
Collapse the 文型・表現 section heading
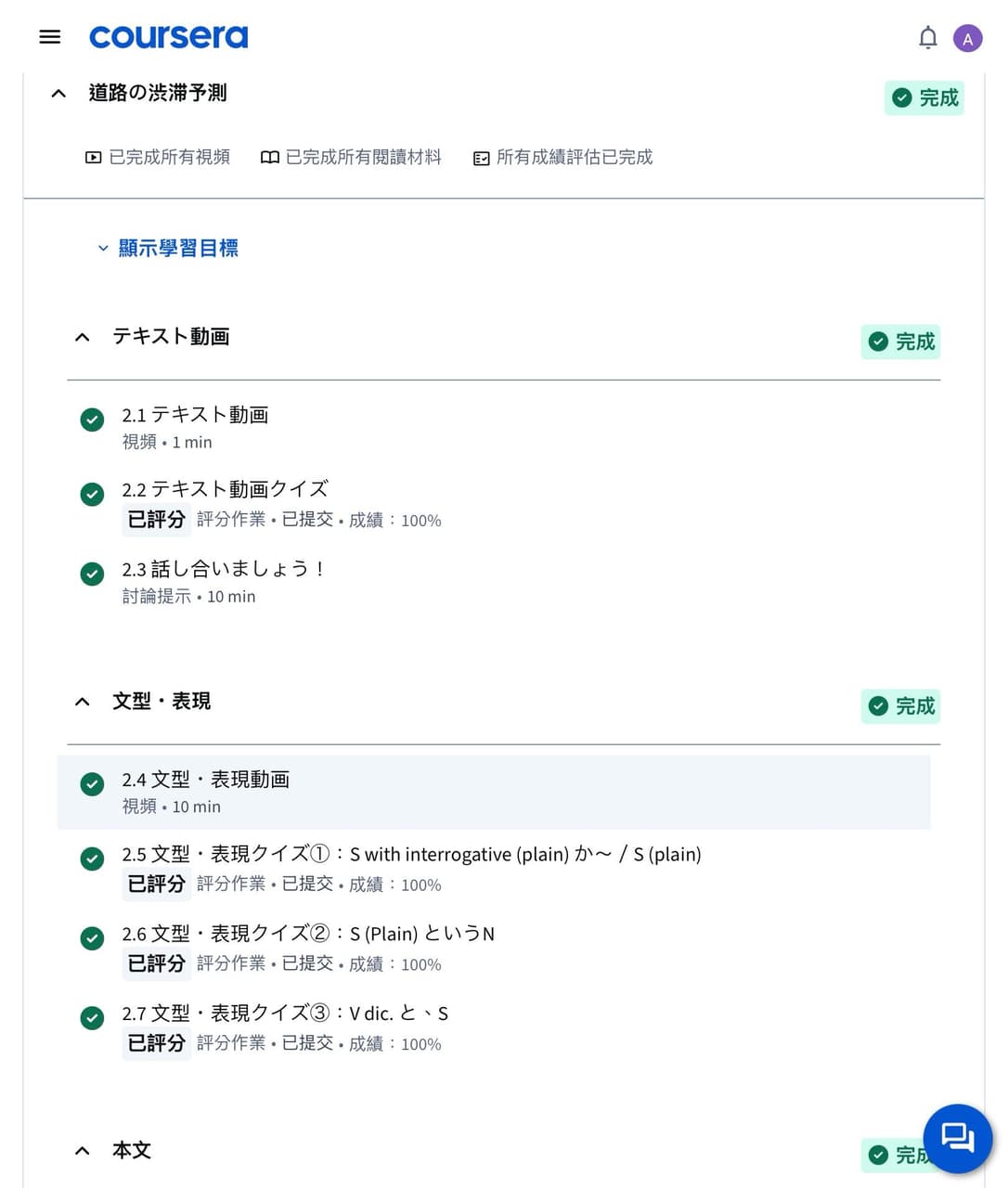pyautogui.click(x=82, y=702)
